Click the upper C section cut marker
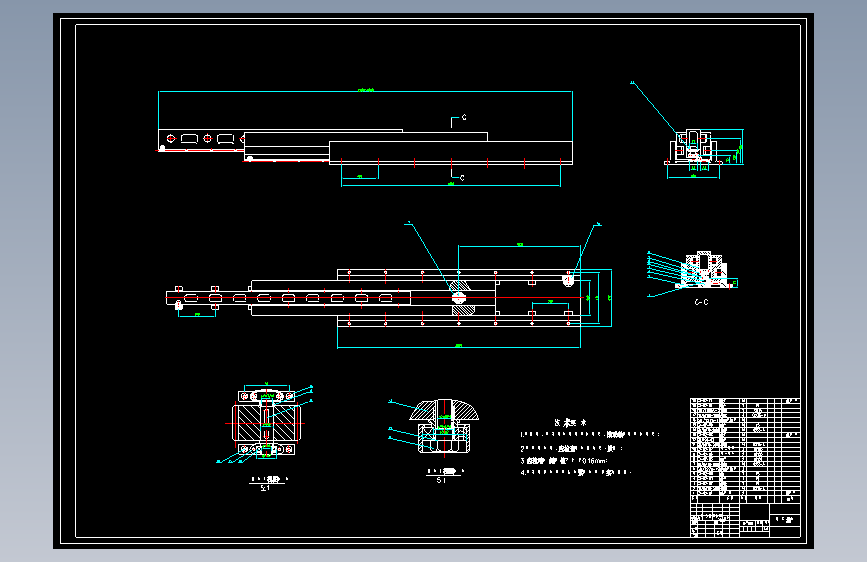 [458, 121]
